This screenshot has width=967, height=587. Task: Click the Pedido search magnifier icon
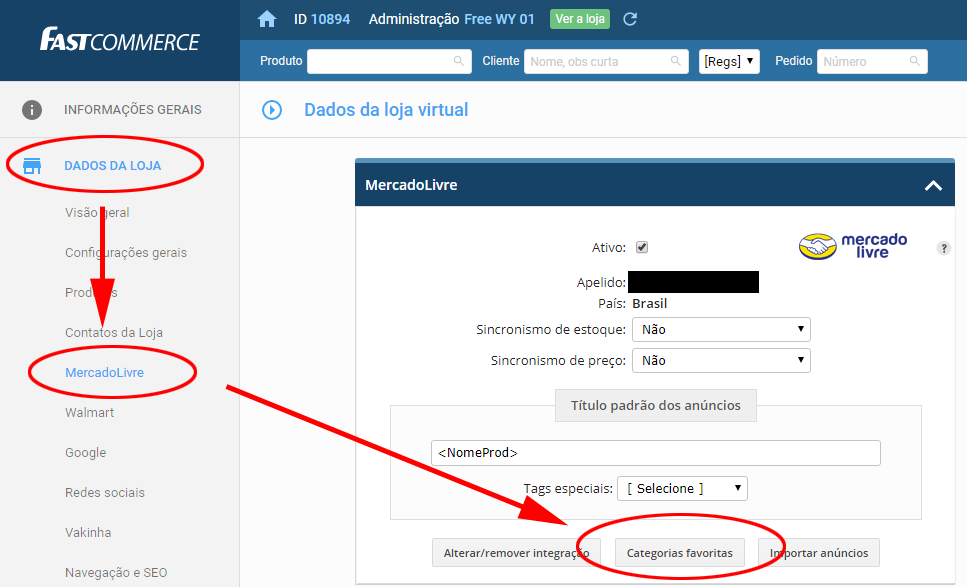click(915, 61)
